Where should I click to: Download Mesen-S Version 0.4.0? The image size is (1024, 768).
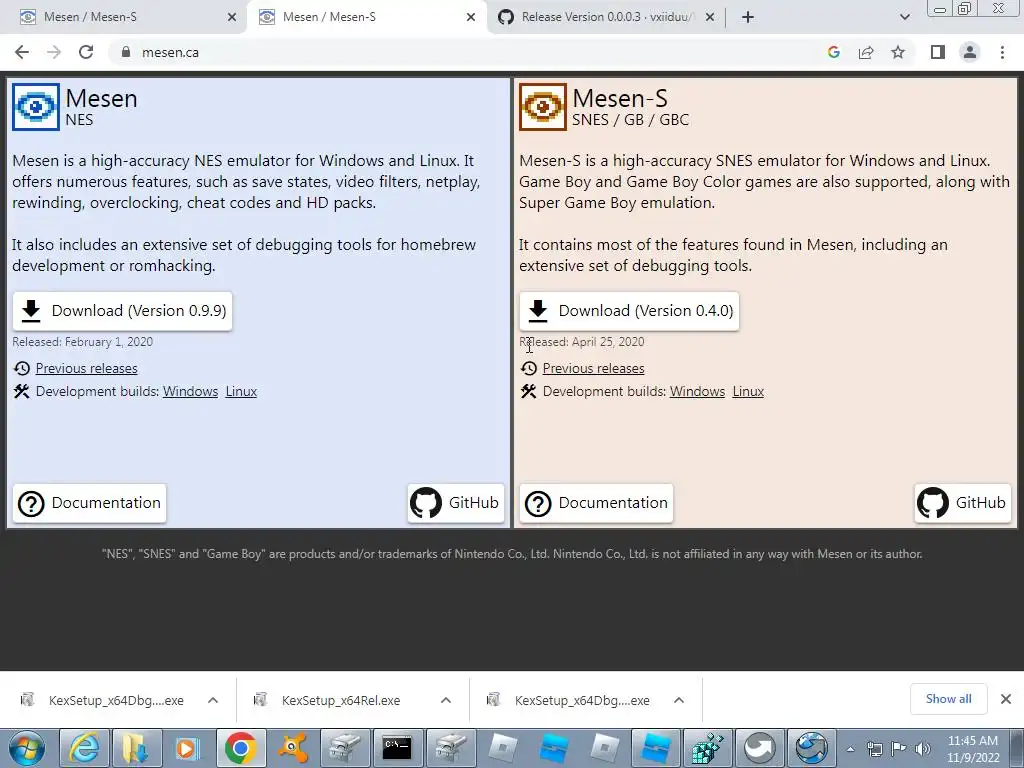click(x=629, y=311)
